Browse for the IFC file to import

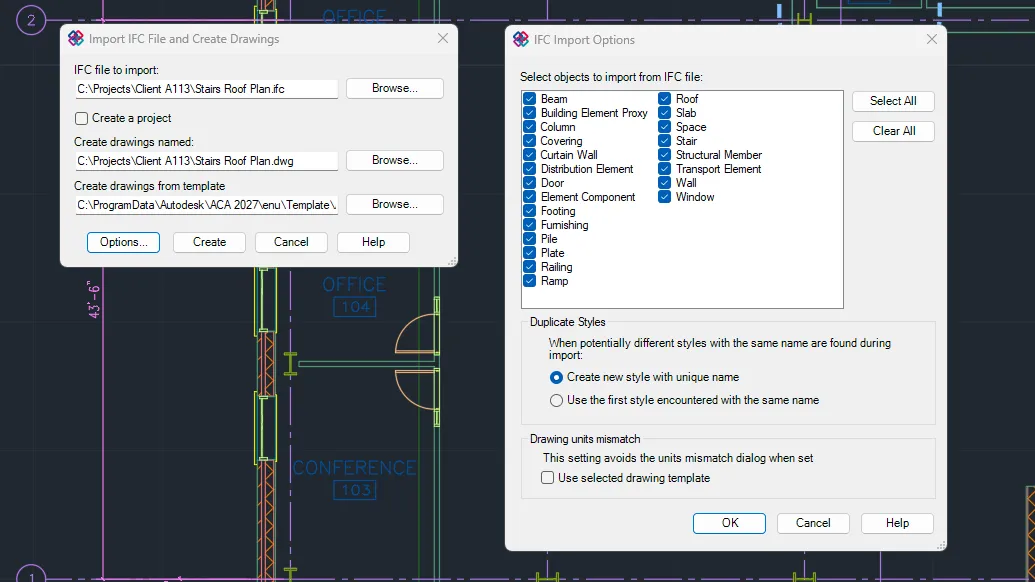[x=394, y=88]
